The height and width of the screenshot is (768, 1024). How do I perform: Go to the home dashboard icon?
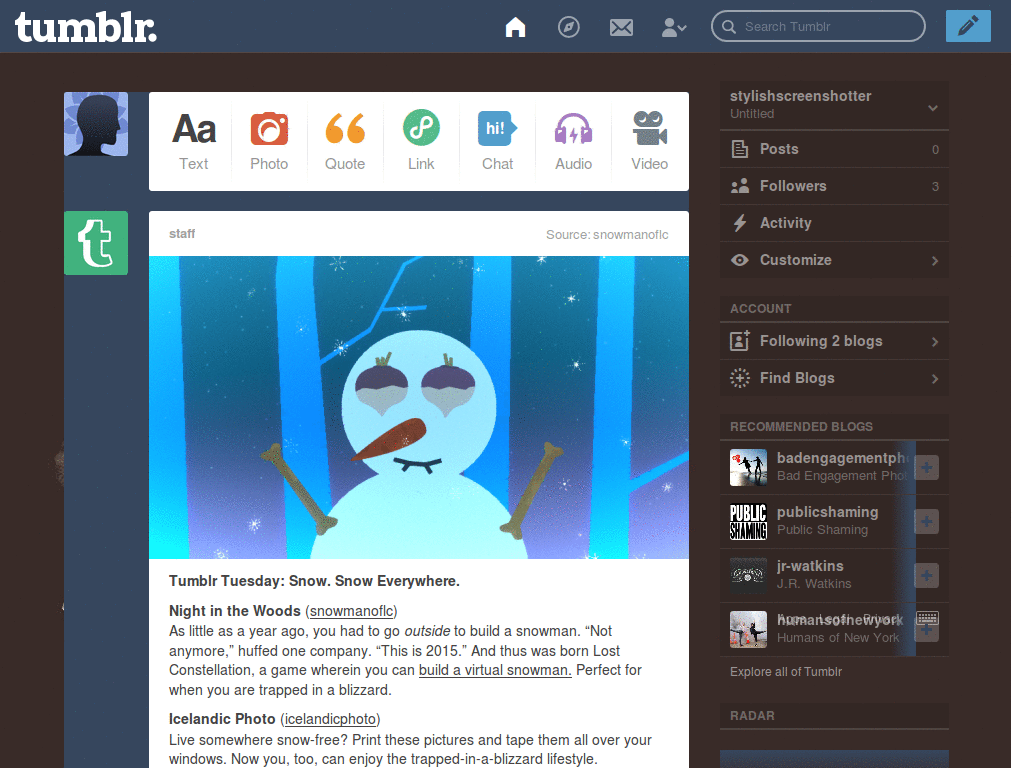pos(515,27)
